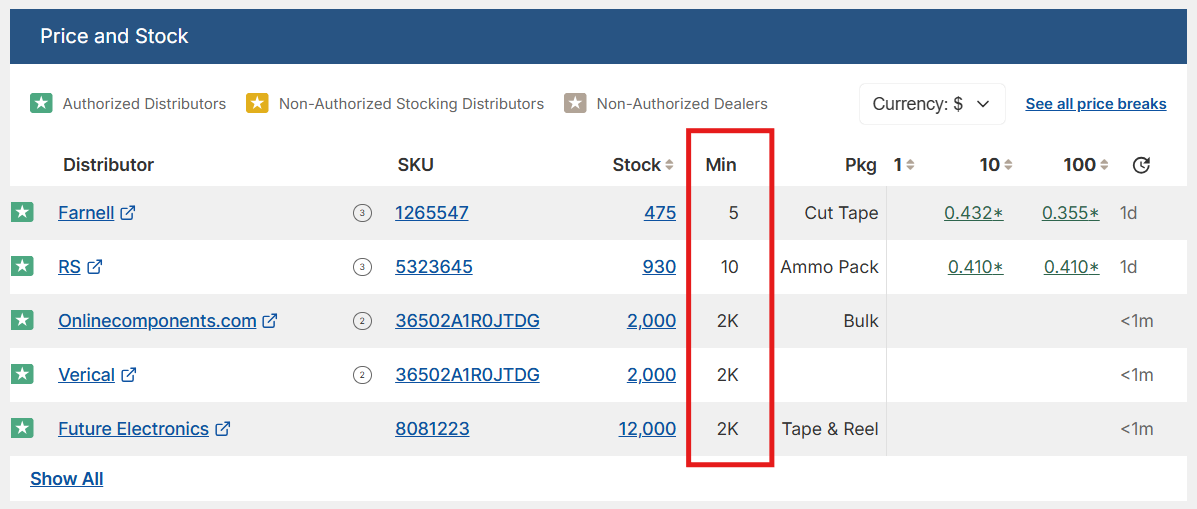Open the Onlinecomponents.com distributor link
Viewport: 1197px width, 509px height.
tap(157, 321)
